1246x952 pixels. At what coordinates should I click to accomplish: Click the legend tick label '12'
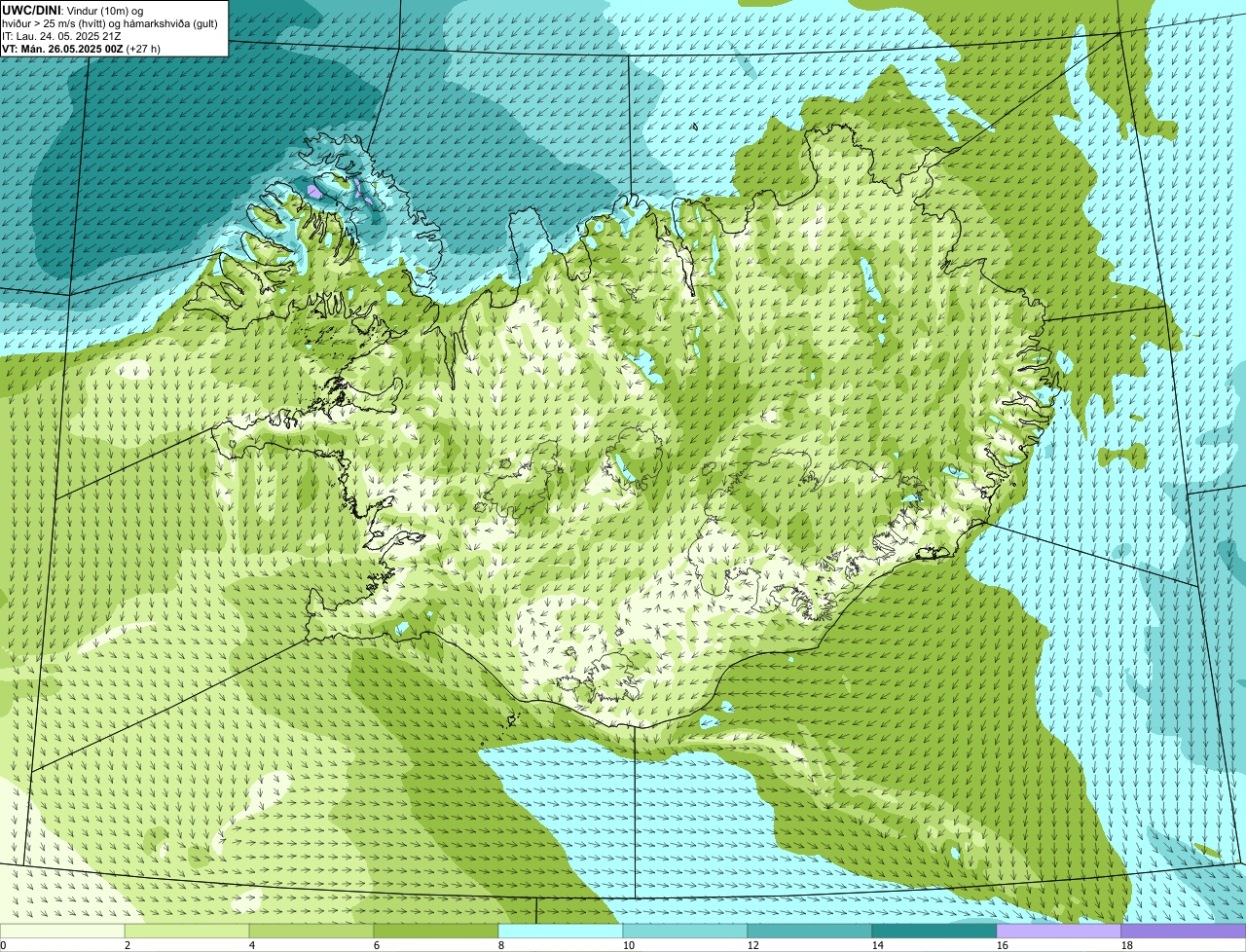(753, 945)
